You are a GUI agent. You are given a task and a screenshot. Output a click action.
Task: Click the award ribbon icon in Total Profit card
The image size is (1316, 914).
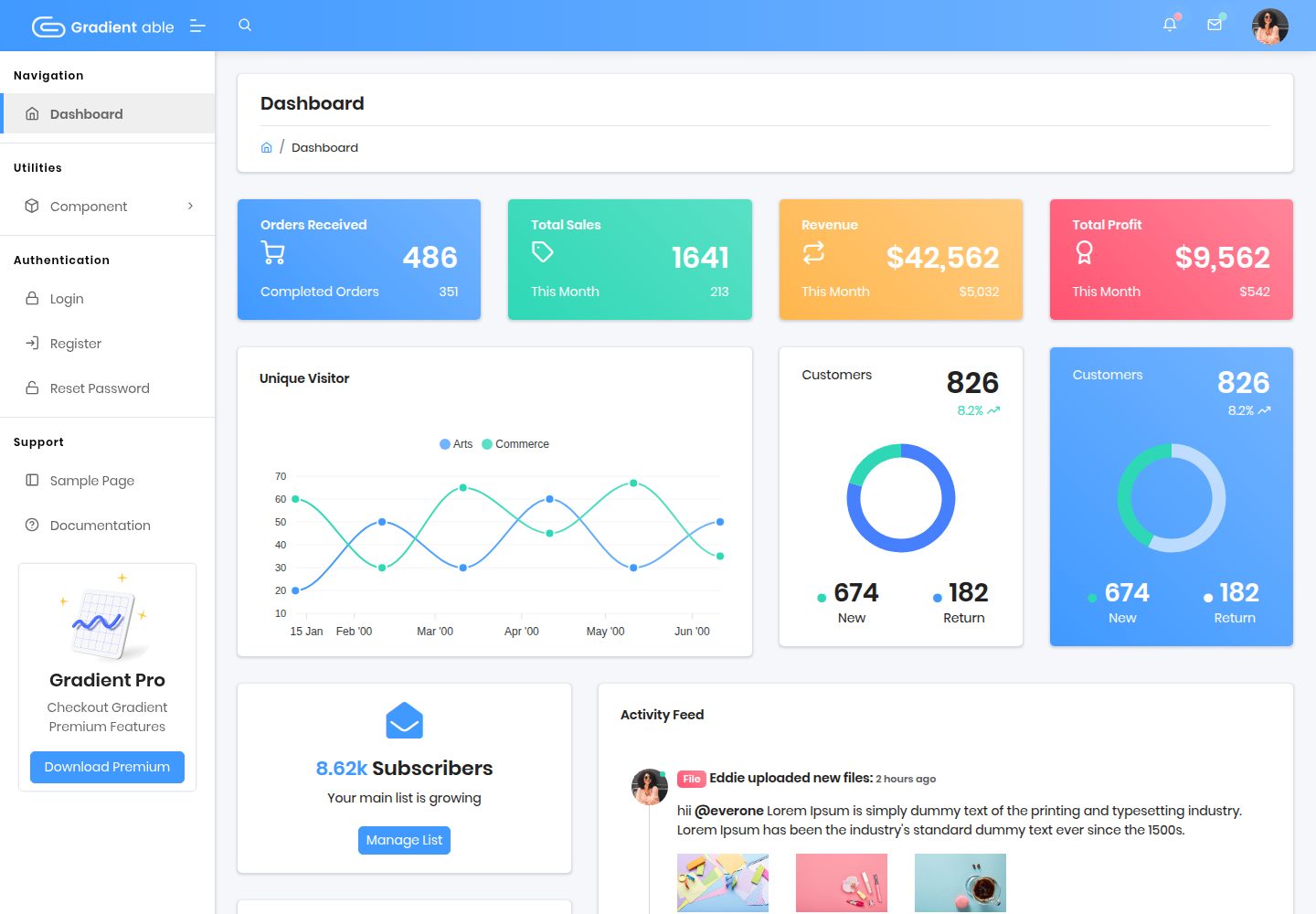[1084, 252]
